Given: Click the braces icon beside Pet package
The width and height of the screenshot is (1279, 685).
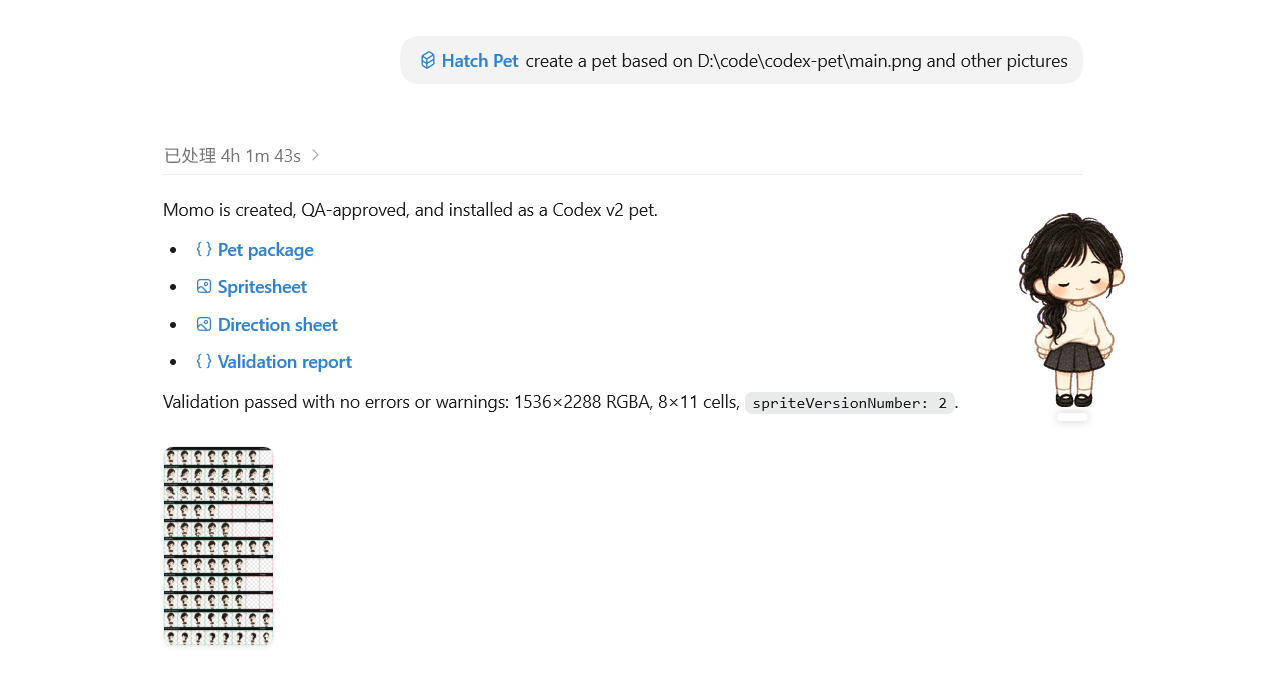Looking at the screenshot, I should [x=204, y=249].
